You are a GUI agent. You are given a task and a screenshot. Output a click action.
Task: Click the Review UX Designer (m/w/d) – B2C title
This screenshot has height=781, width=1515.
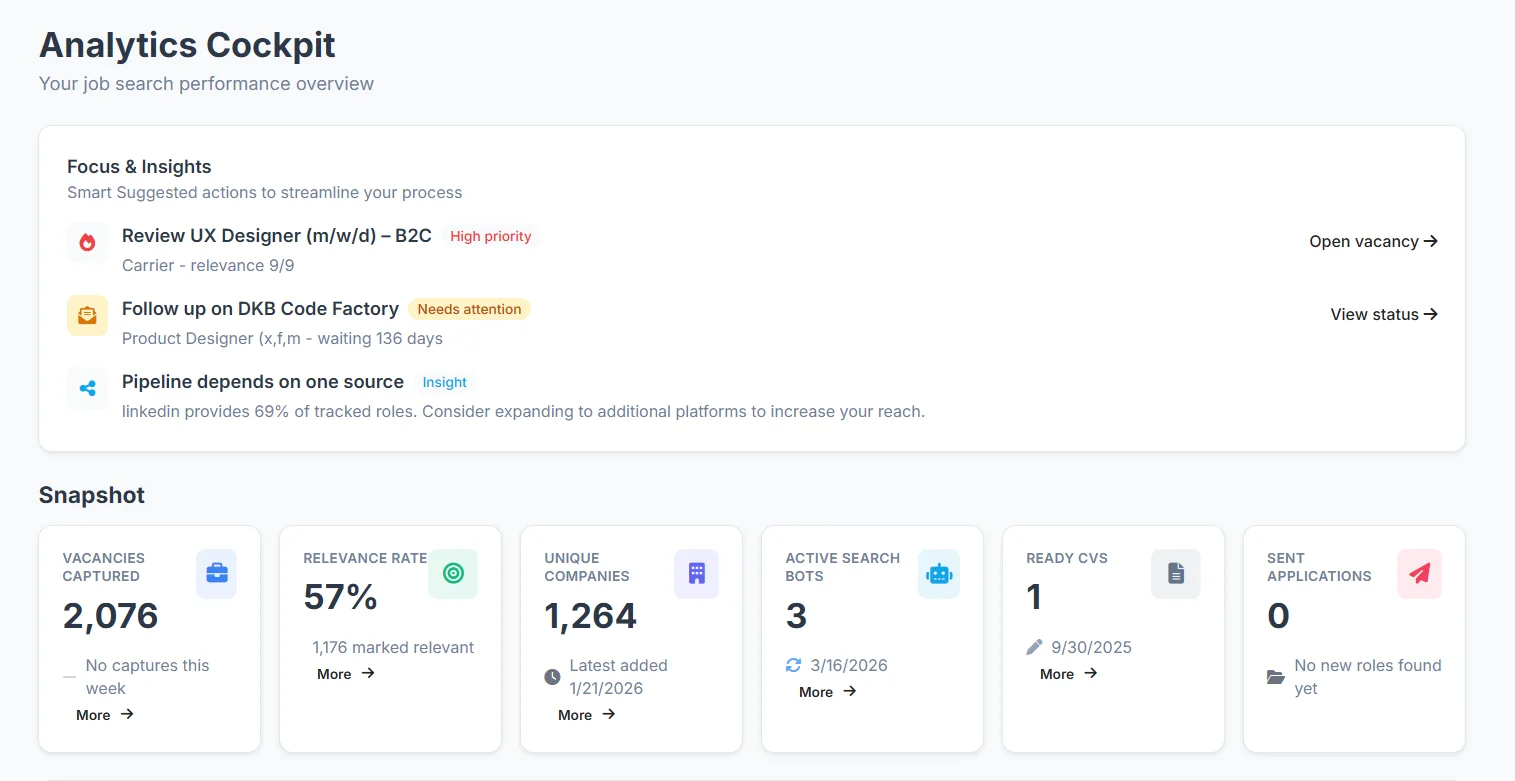pos(277,236)
